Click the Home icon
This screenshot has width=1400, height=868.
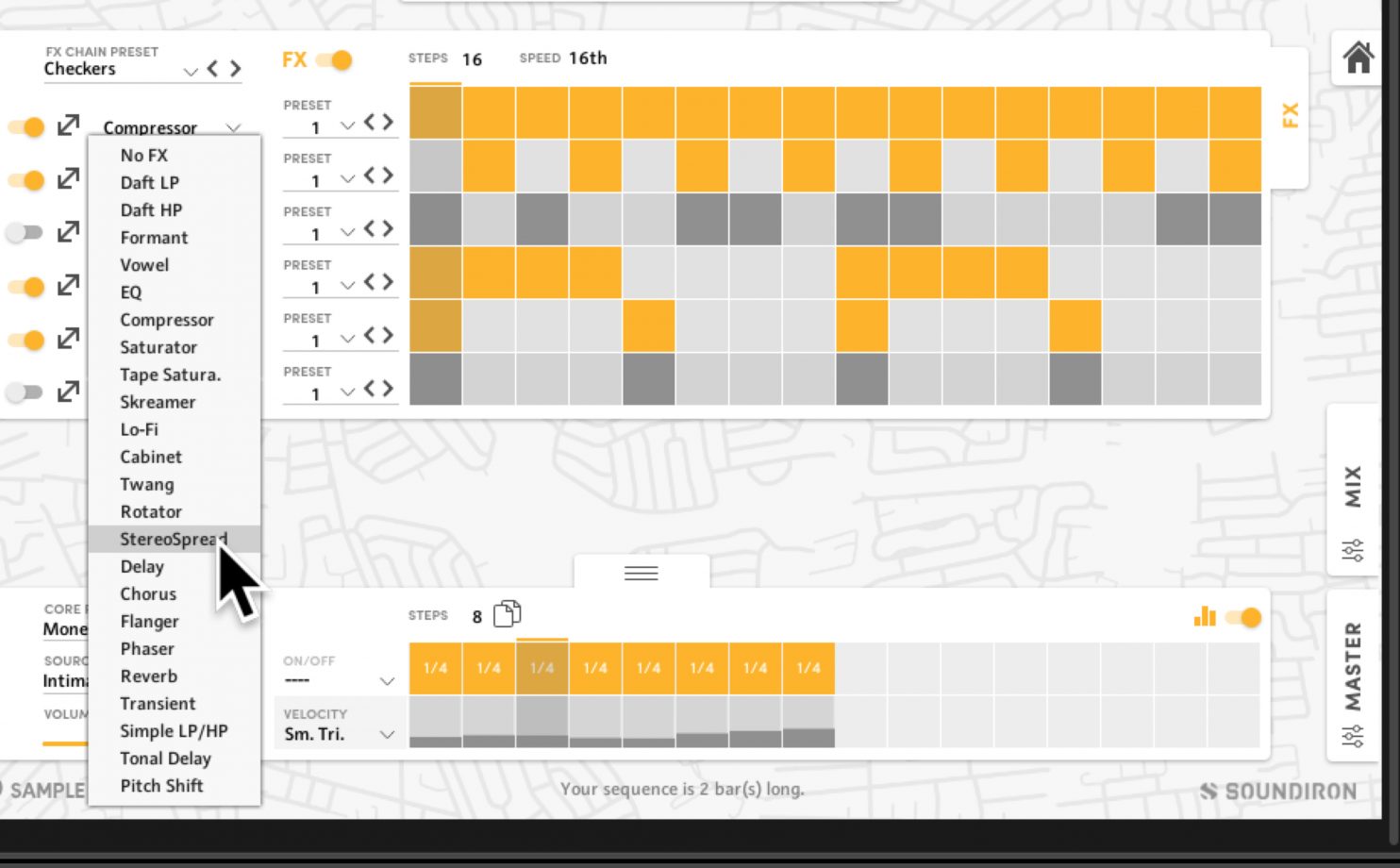[x=1358, y=58]
